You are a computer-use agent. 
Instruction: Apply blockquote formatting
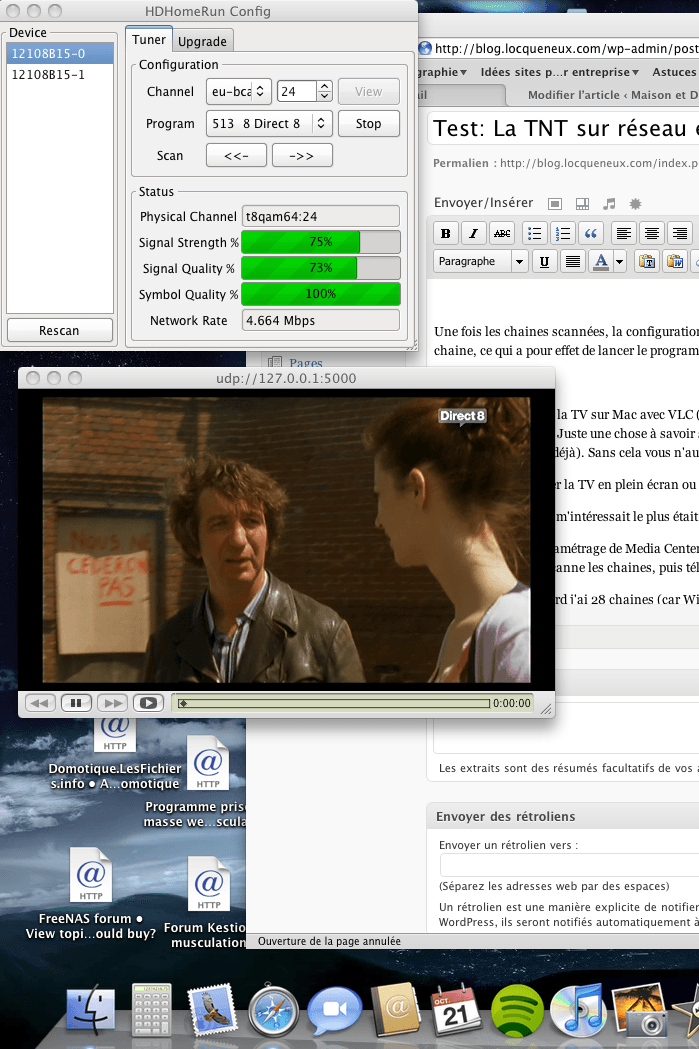(591, 233)
